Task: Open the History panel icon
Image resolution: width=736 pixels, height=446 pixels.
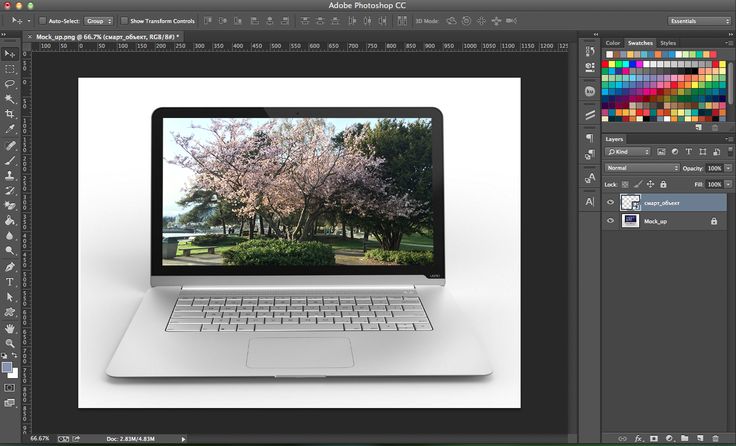Action: click(590, 51)
